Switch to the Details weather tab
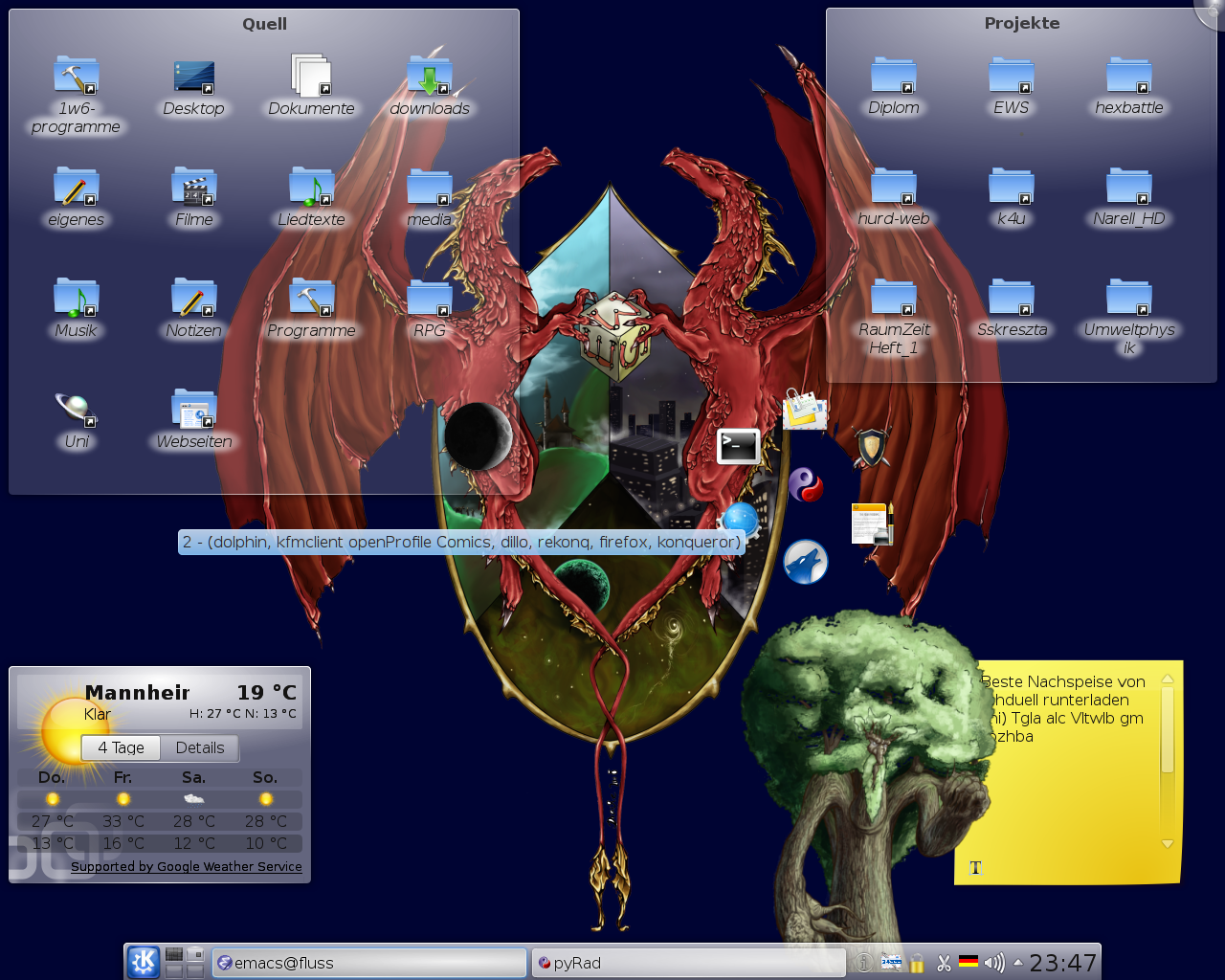1225x980 pixels. [199, 747]
